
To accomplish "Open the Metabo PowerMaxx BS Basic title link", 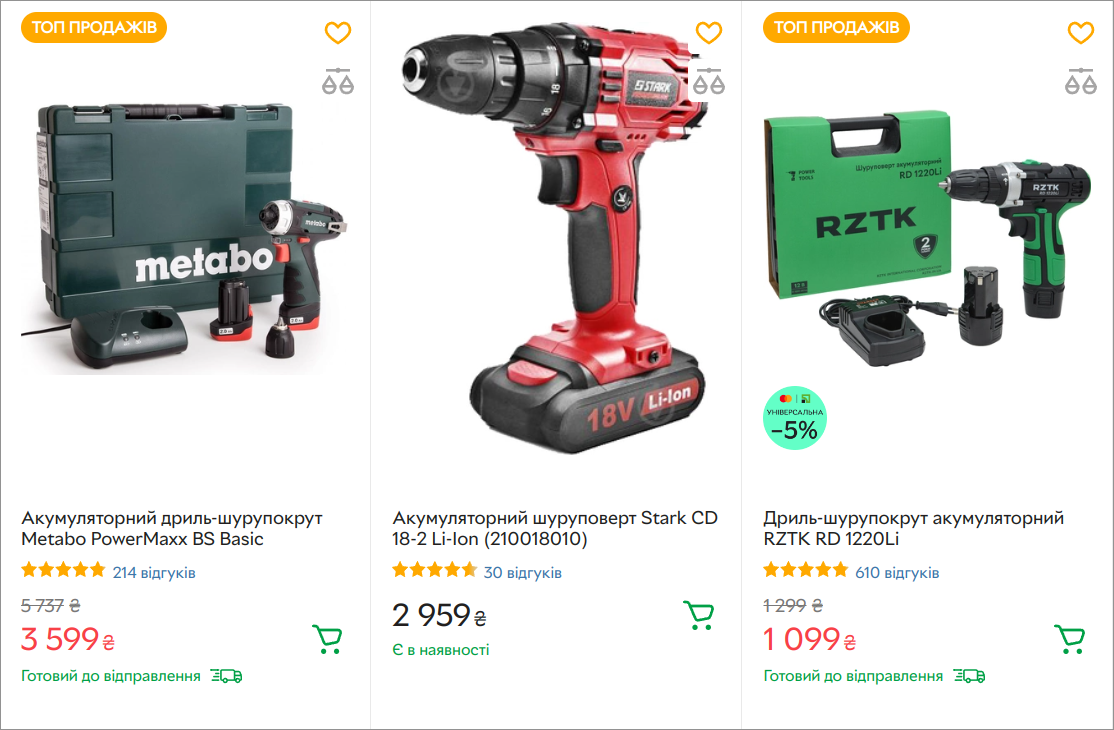I will (x=172, y=528).
